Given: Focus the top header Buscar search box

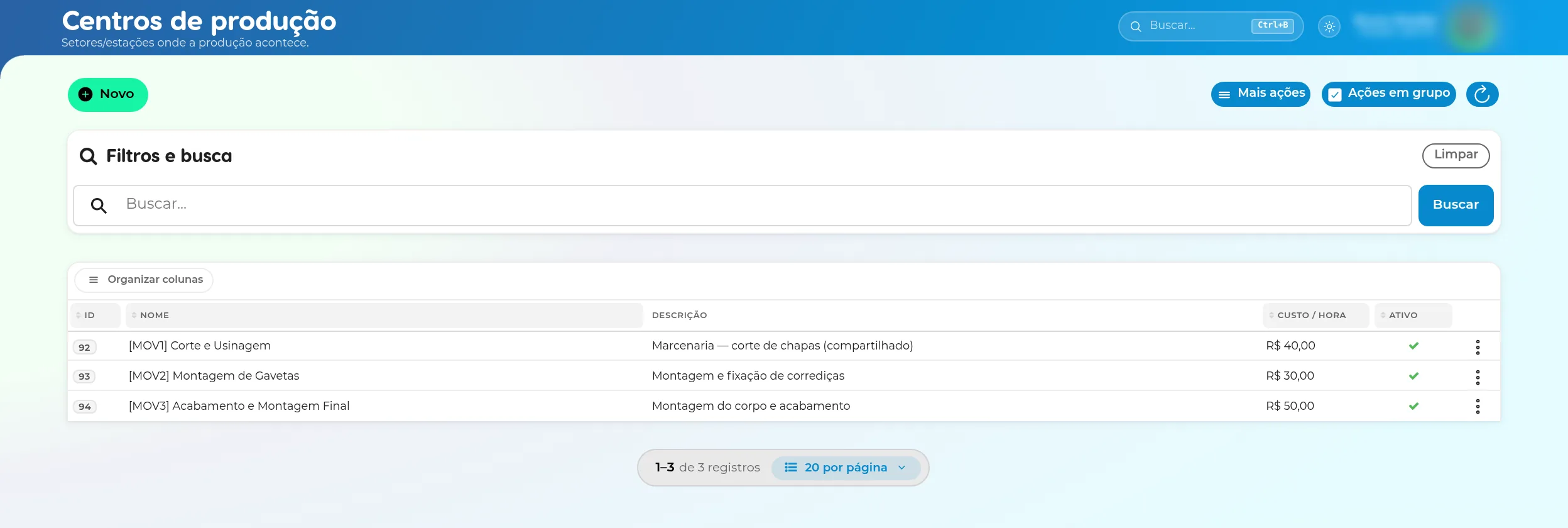Looking at the screenshot, I should pos(1211,26).
